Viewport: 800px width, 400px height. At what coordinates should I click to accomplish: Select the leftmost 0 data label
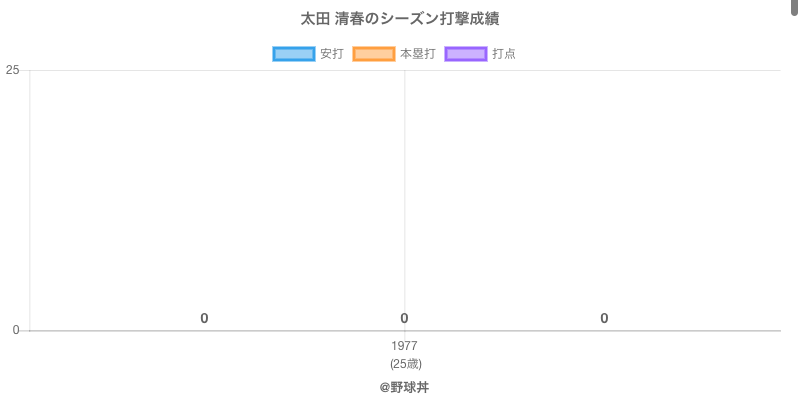[x=204, y=318]
